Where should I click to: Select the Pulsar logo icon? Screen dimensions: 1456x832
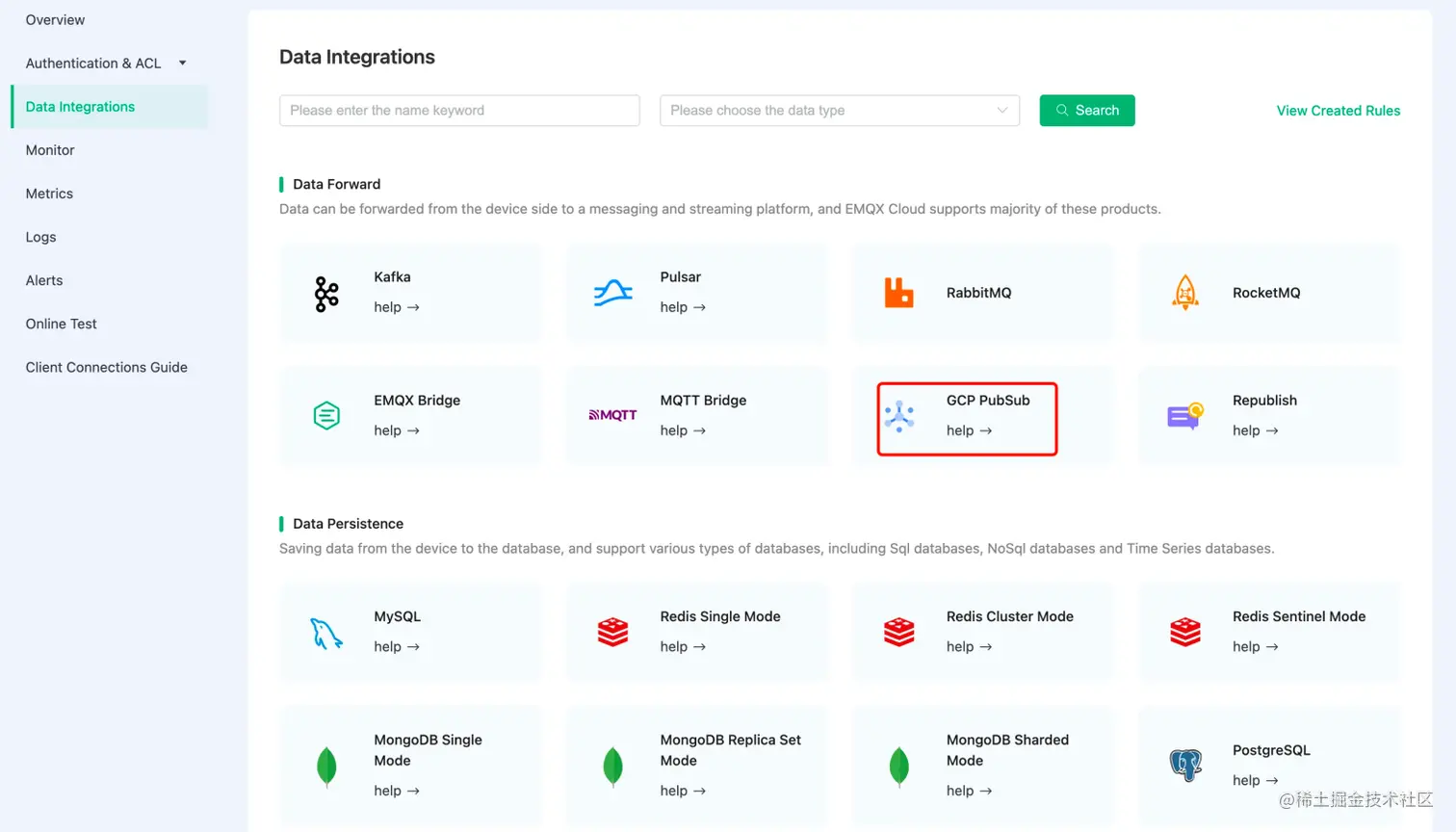click(x=613, y=293)
